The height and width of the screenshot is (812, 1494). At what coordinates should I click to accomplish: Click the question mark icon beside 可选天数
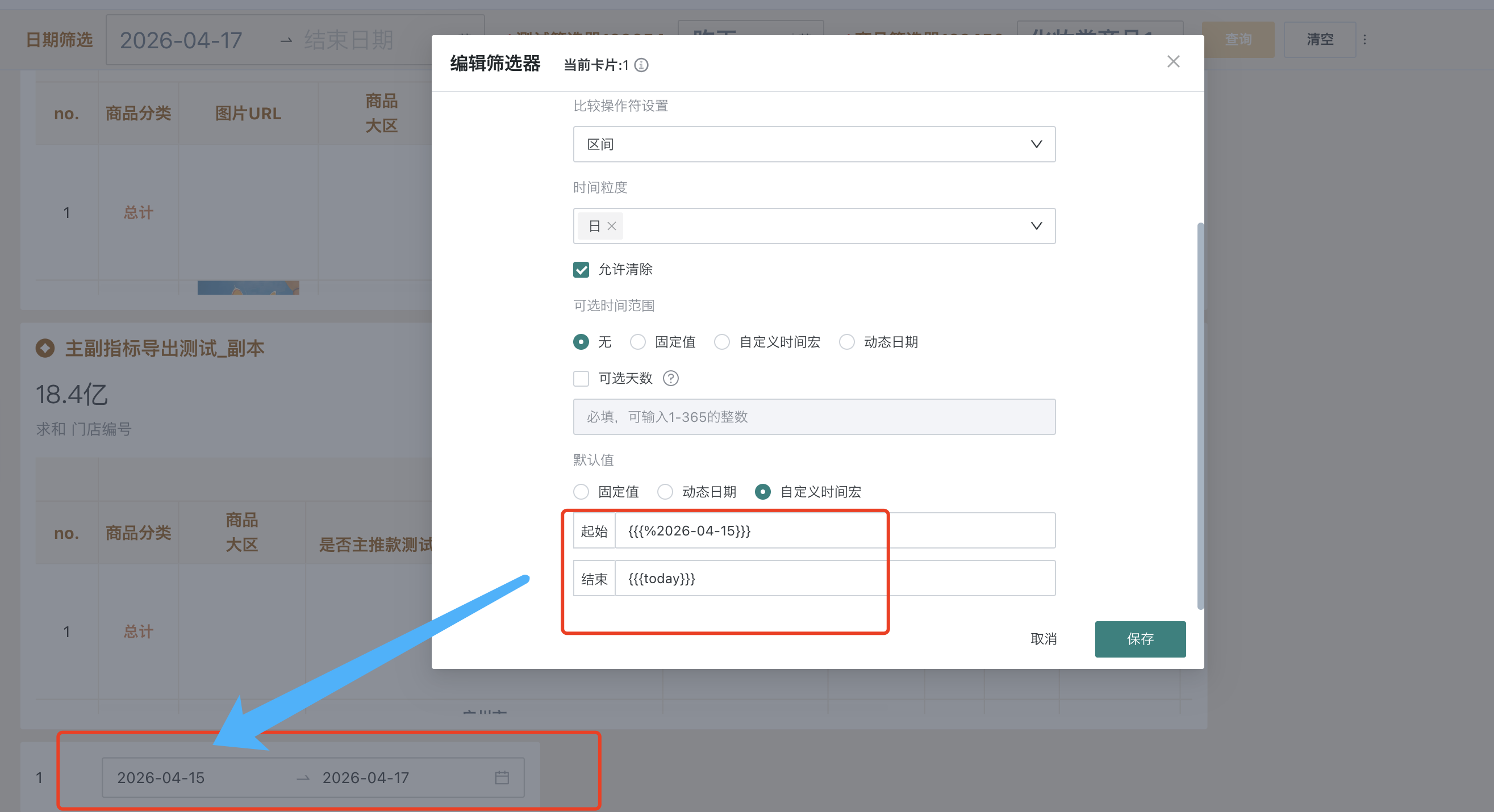click(x=670, y=379)
